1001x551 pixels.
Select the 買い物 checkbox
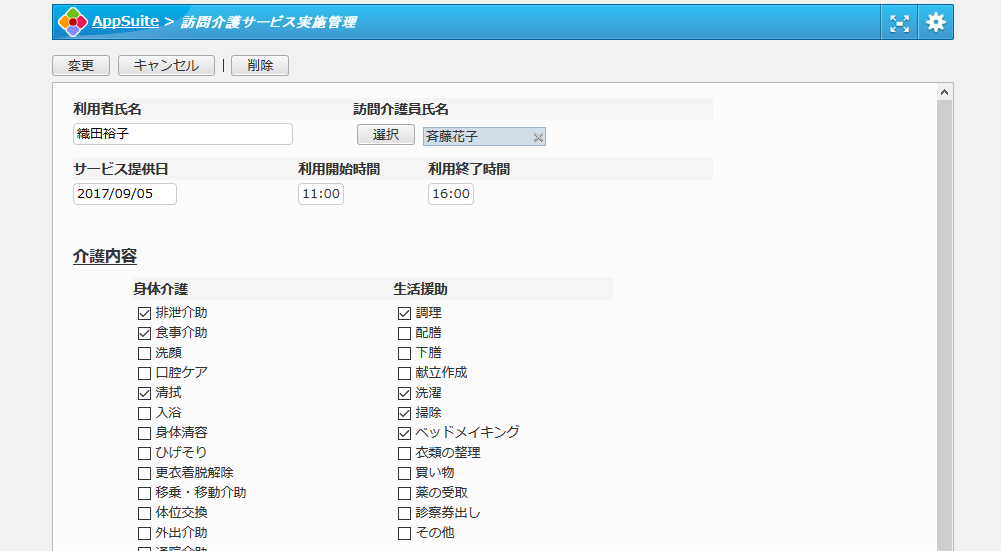click(404, 473)
